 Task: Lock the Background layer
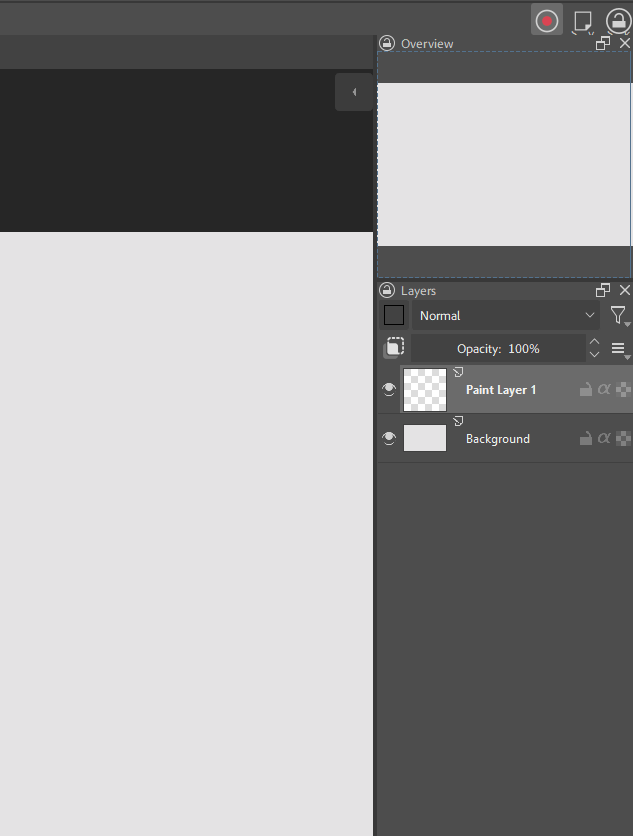586,439
